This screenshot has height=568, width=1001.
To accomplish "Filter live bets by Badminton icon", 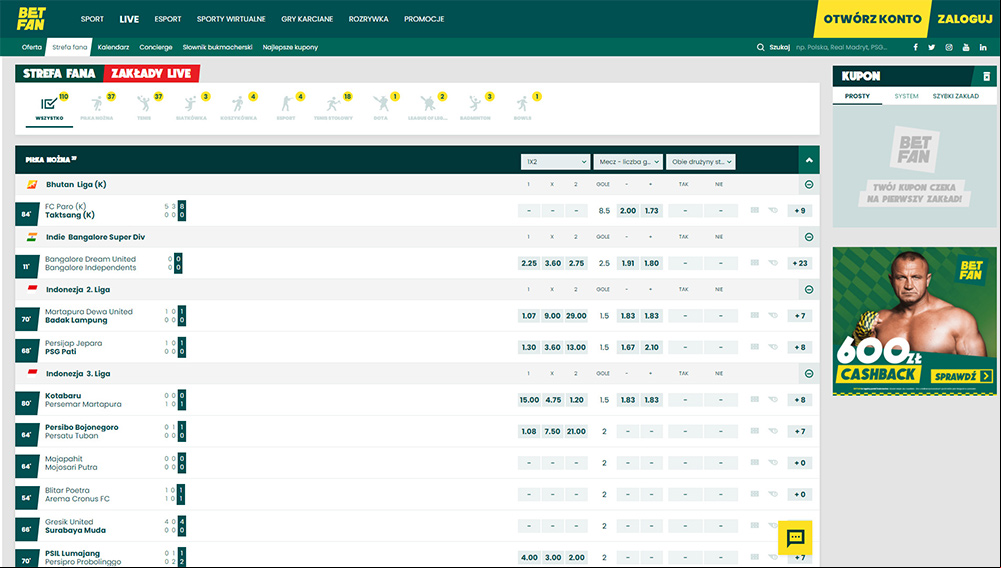I will click(x=475, y=104).
